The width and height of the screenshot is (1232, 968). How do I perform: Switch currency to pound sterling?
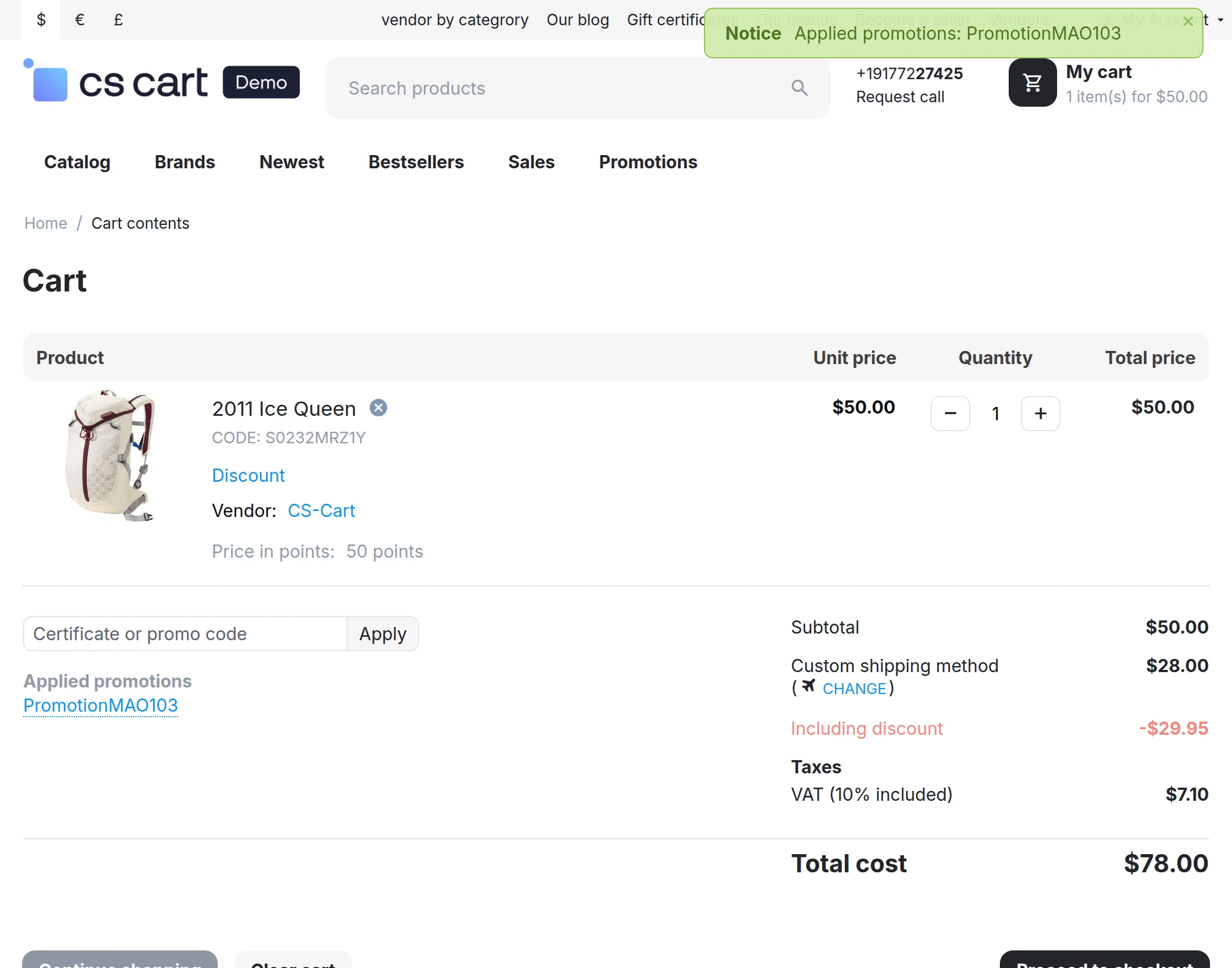[118, 20]
